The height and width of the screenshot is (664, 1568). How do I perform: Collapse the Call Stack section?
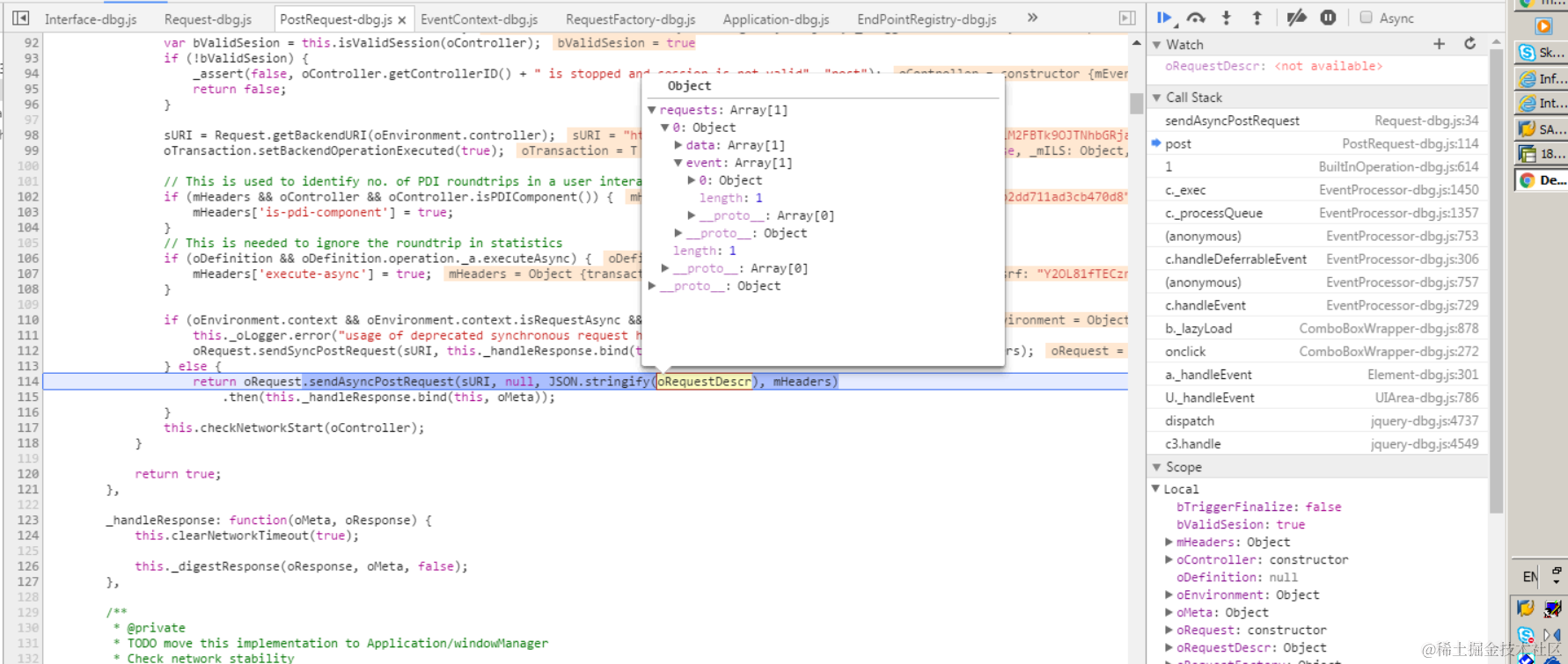[x=1157, y=98]
